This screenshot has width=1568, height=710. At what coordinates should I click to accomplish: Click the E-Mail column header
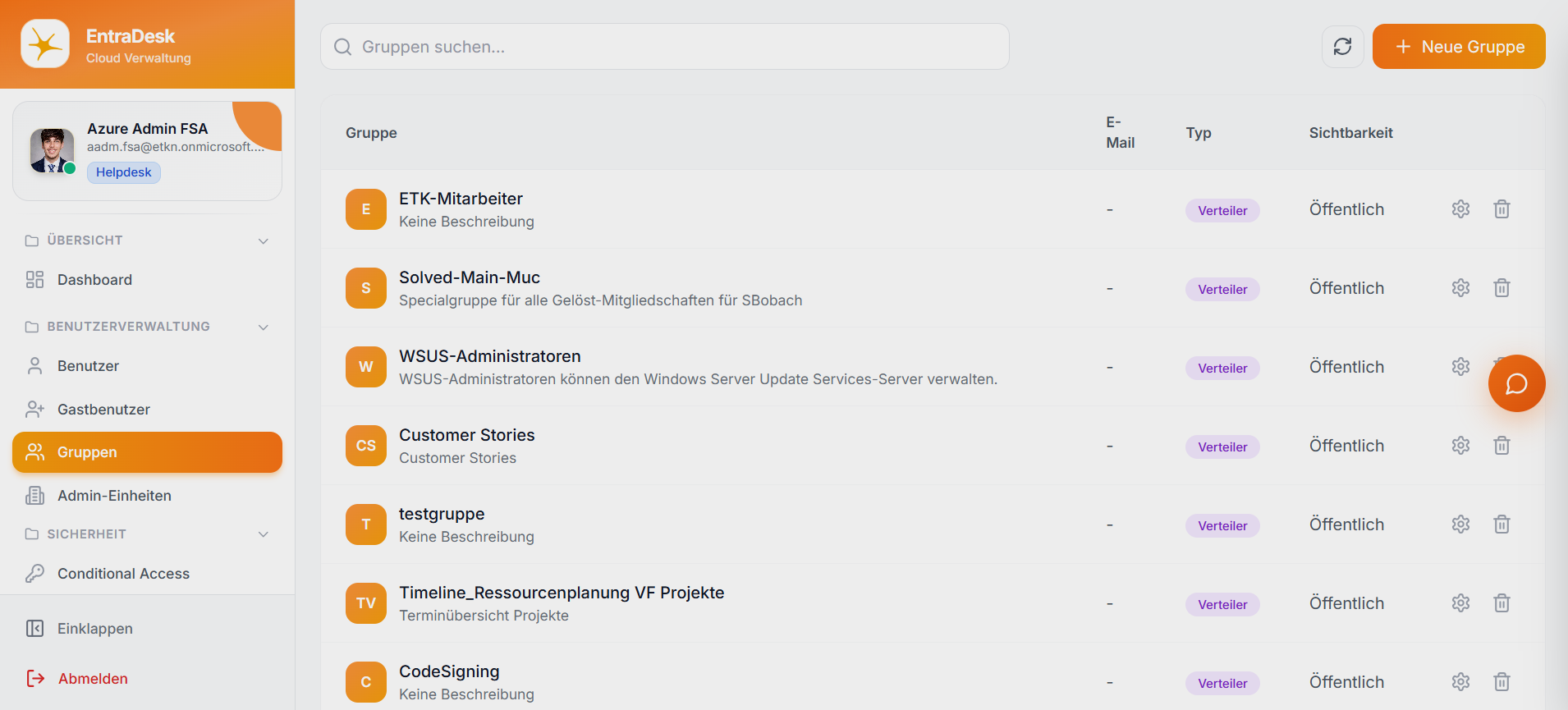coord(1121,132)
